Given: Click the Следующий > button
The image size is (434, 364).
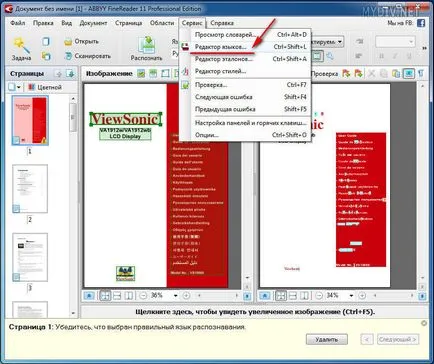Looking at the screenshot, I should (398, 340).
